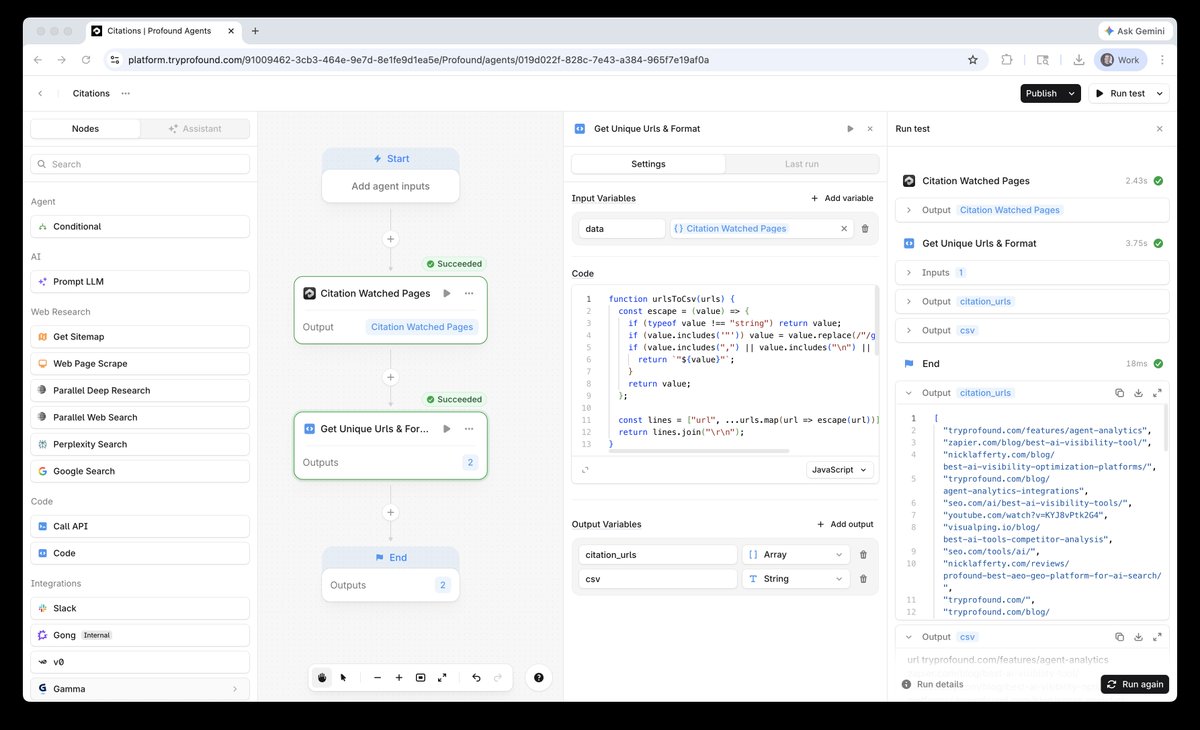The image size is (1200, 730).
Task: Select the Web Page Scrape node
Action: 140,364
